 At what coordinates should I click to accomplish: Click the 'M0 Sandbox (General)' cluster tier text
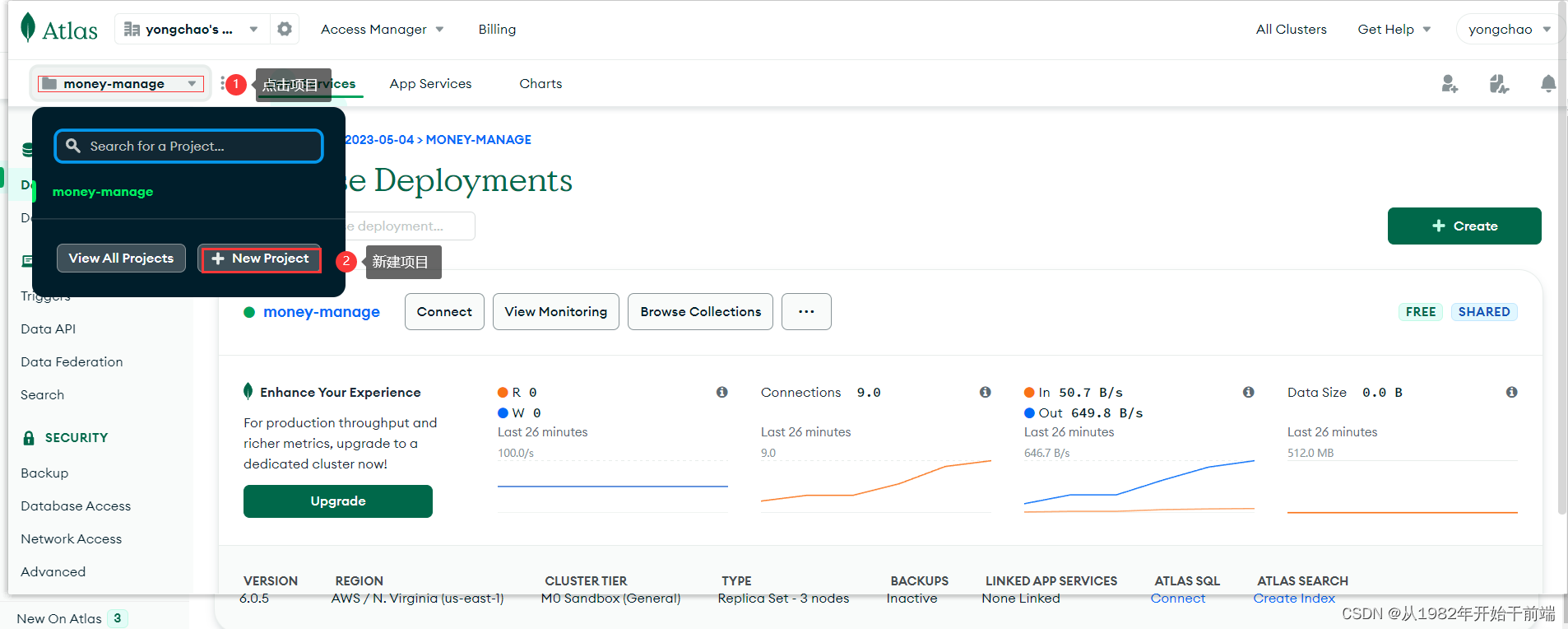click(x=610, y=599)
